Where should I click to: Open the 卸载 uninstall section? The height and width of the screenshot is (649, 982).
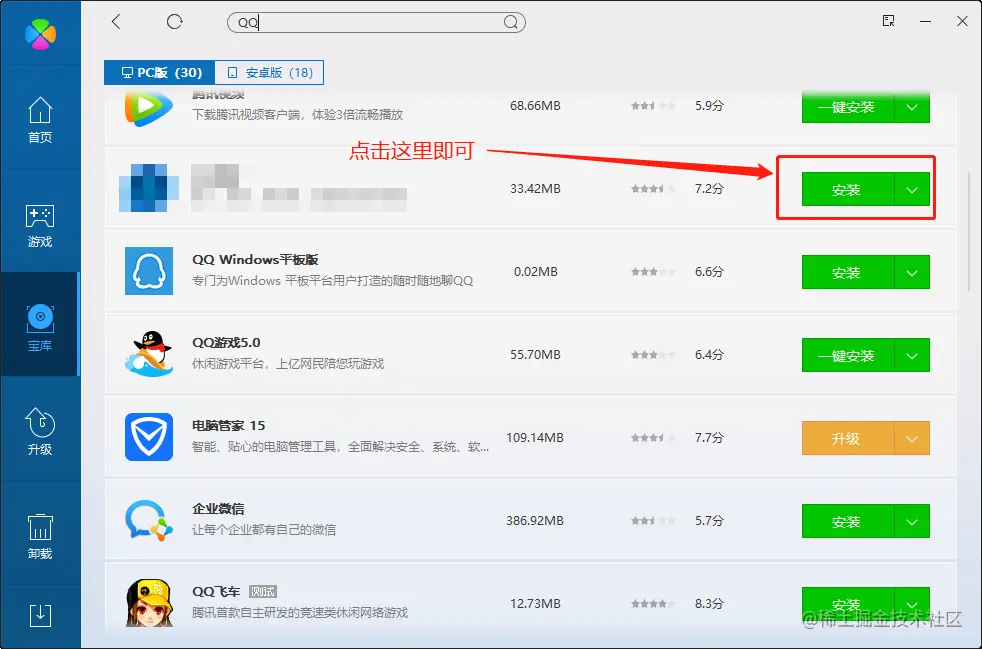40,536
